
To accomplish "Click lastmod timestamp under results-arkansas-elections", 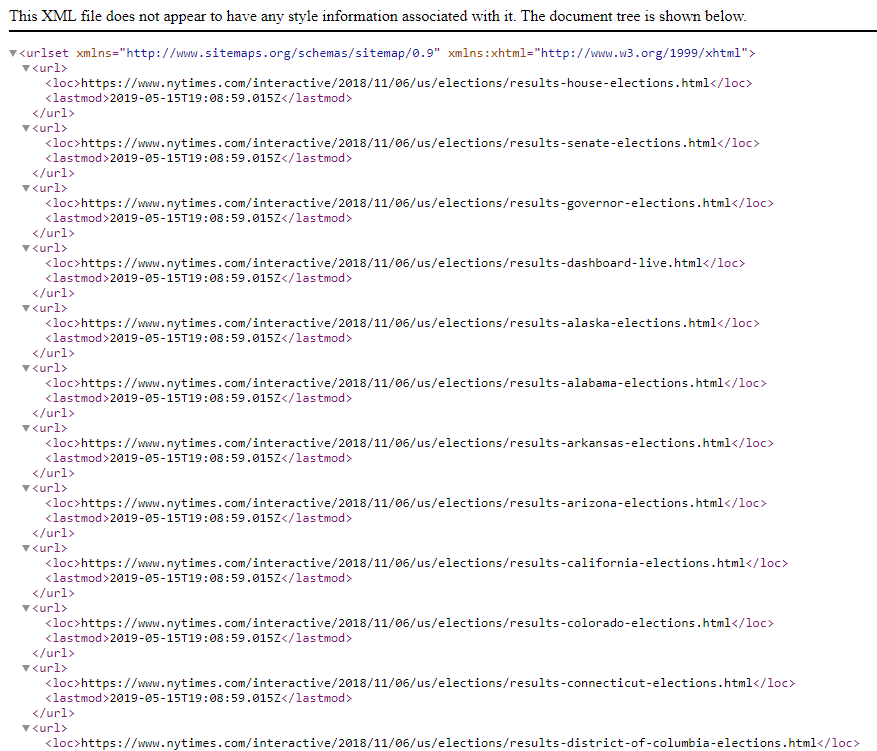I will pos(195,459).
